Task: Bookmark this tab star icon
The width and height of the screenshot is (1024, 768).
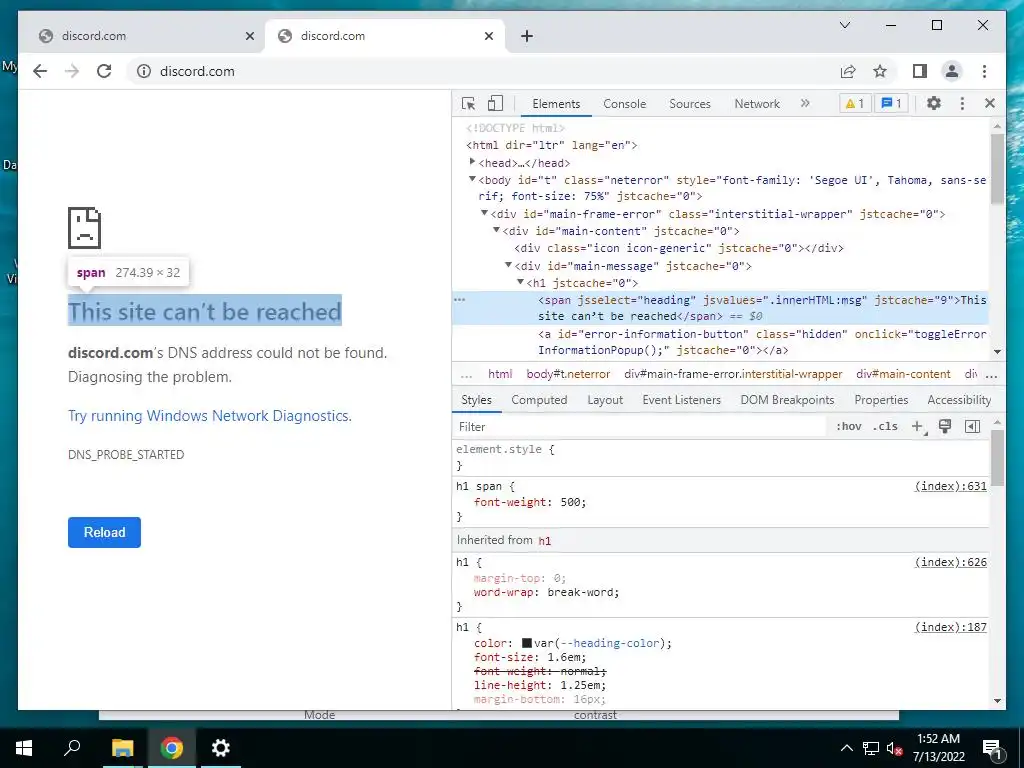Action: point(880,71)
